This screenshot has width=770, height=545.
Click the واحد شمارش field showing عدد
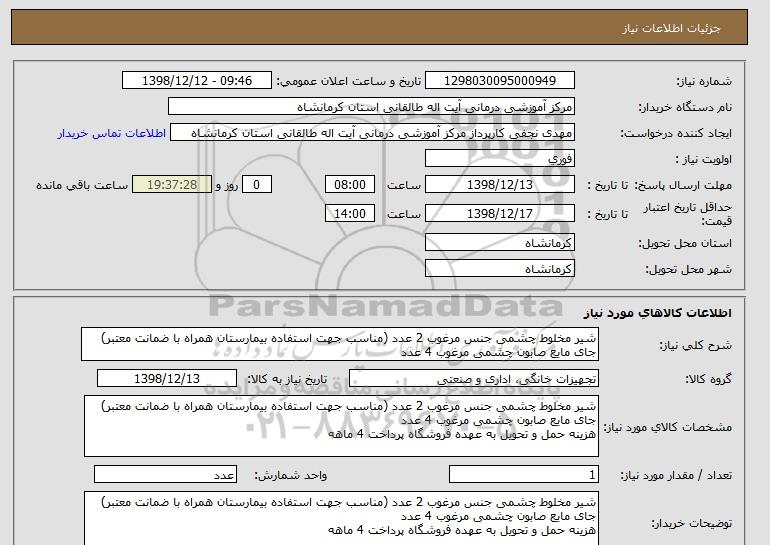165,475
